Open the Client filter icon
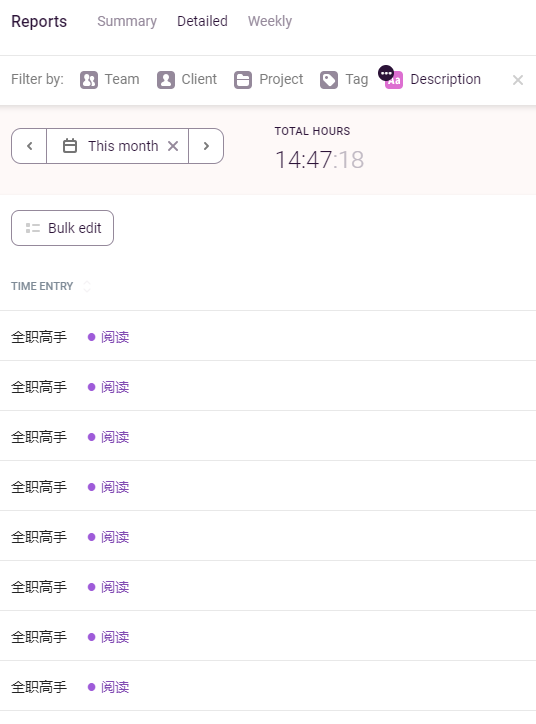 [166, 80]
